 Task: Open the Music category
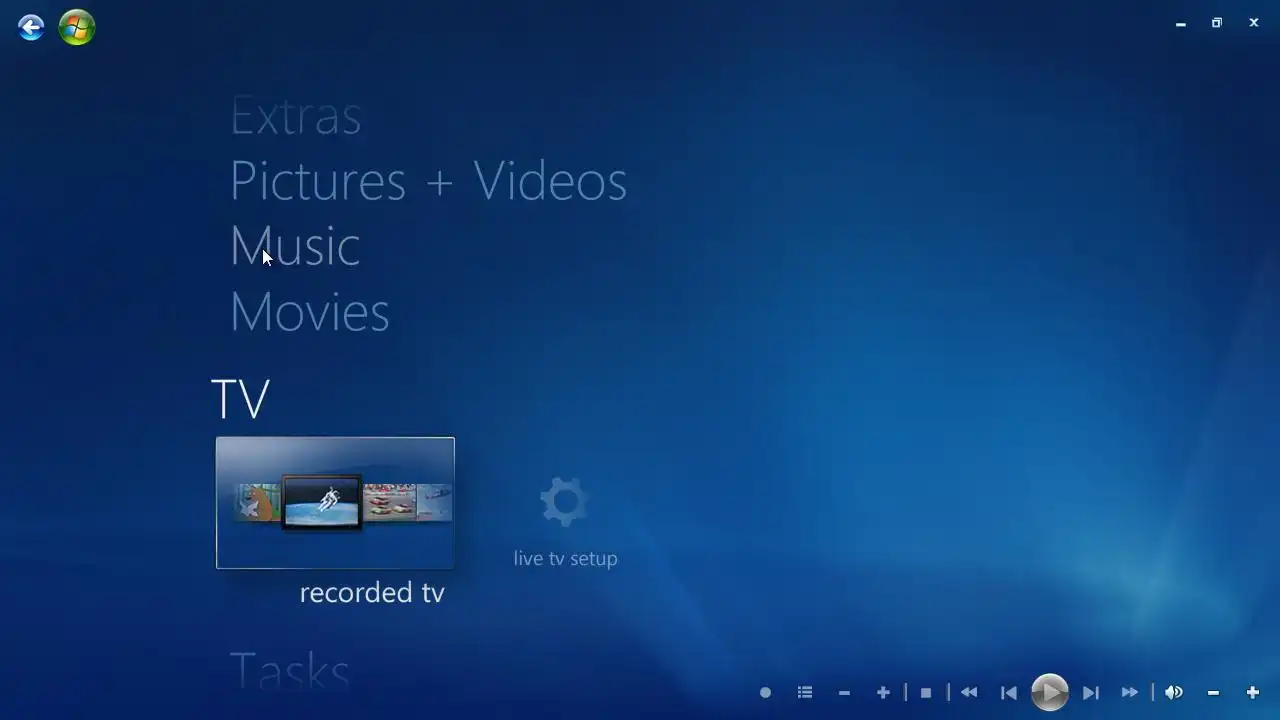pyautogui.click(x=295, y=246)
